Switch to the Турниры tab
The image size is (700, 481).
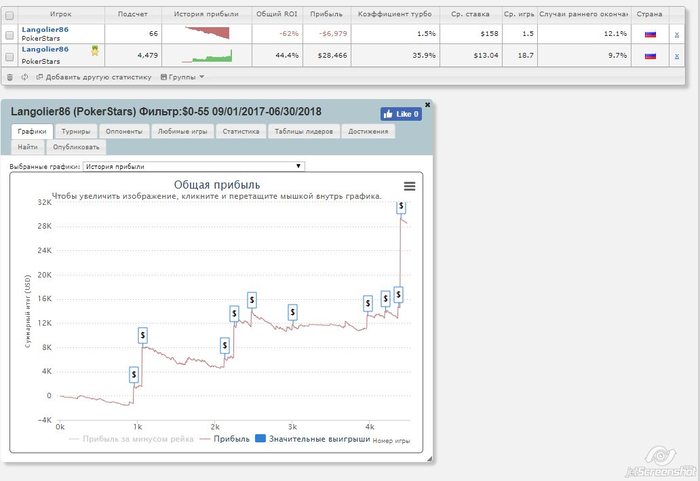click(76, 131)
